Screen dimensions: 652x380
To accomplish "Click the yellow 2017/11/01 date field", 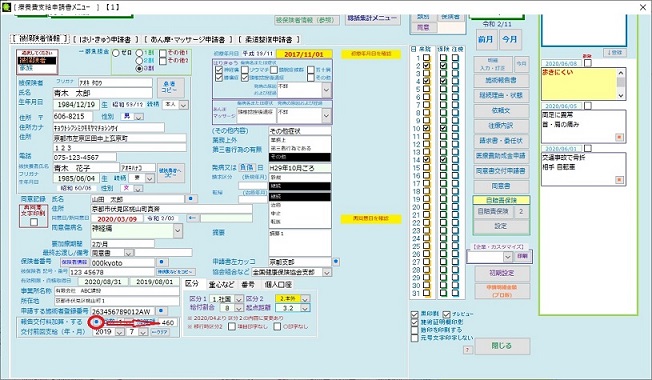I will 304,54.
